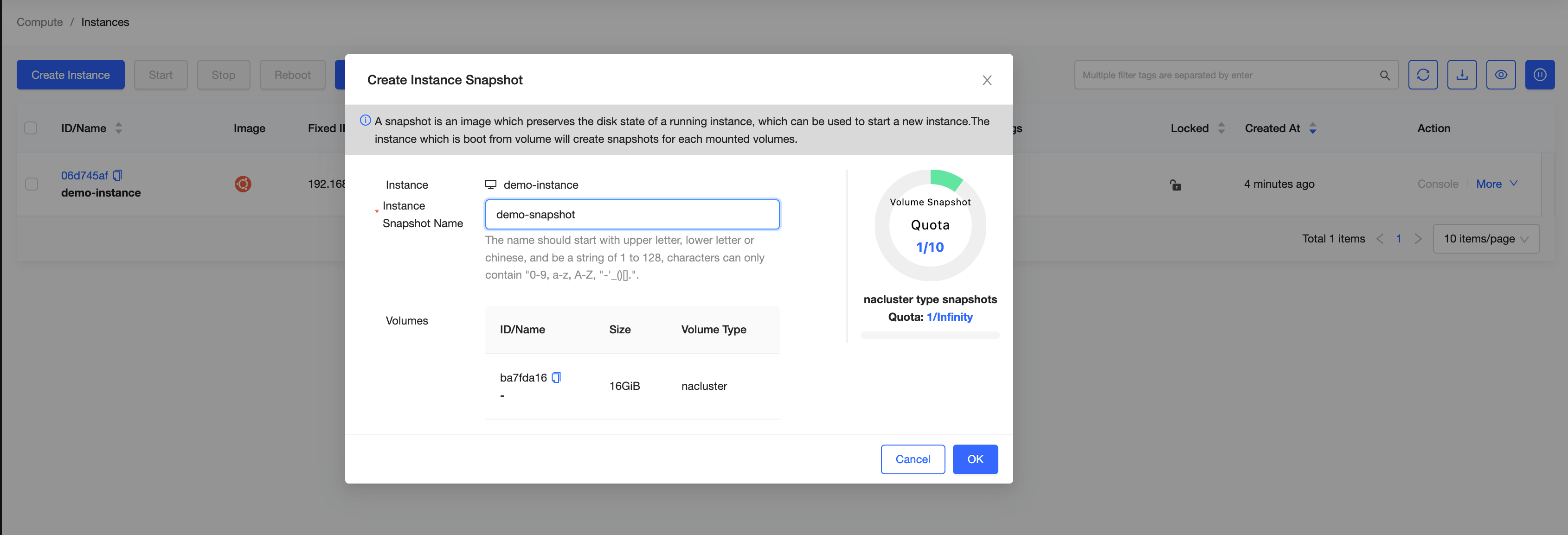
Task: Click the search magnifier icon
Action: pos(1384,76)
